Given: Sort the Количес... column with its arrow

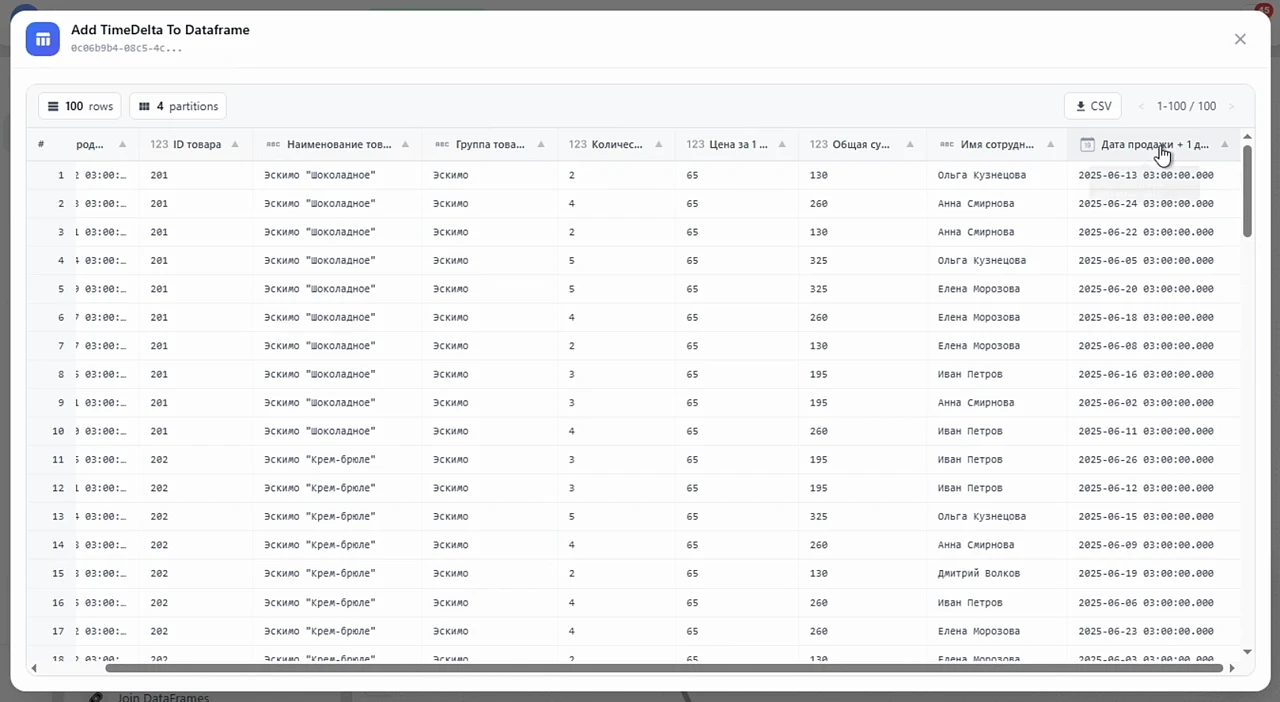Looking at the screenshot, I should (x=657, y=144).
